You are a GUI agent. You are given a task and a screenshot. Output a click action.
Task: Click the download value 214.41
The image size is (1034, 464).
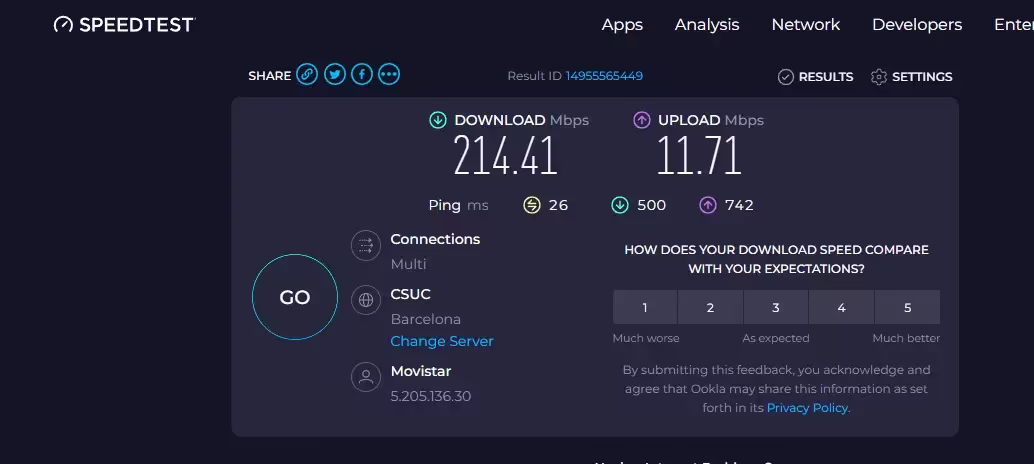coord(505,155)
